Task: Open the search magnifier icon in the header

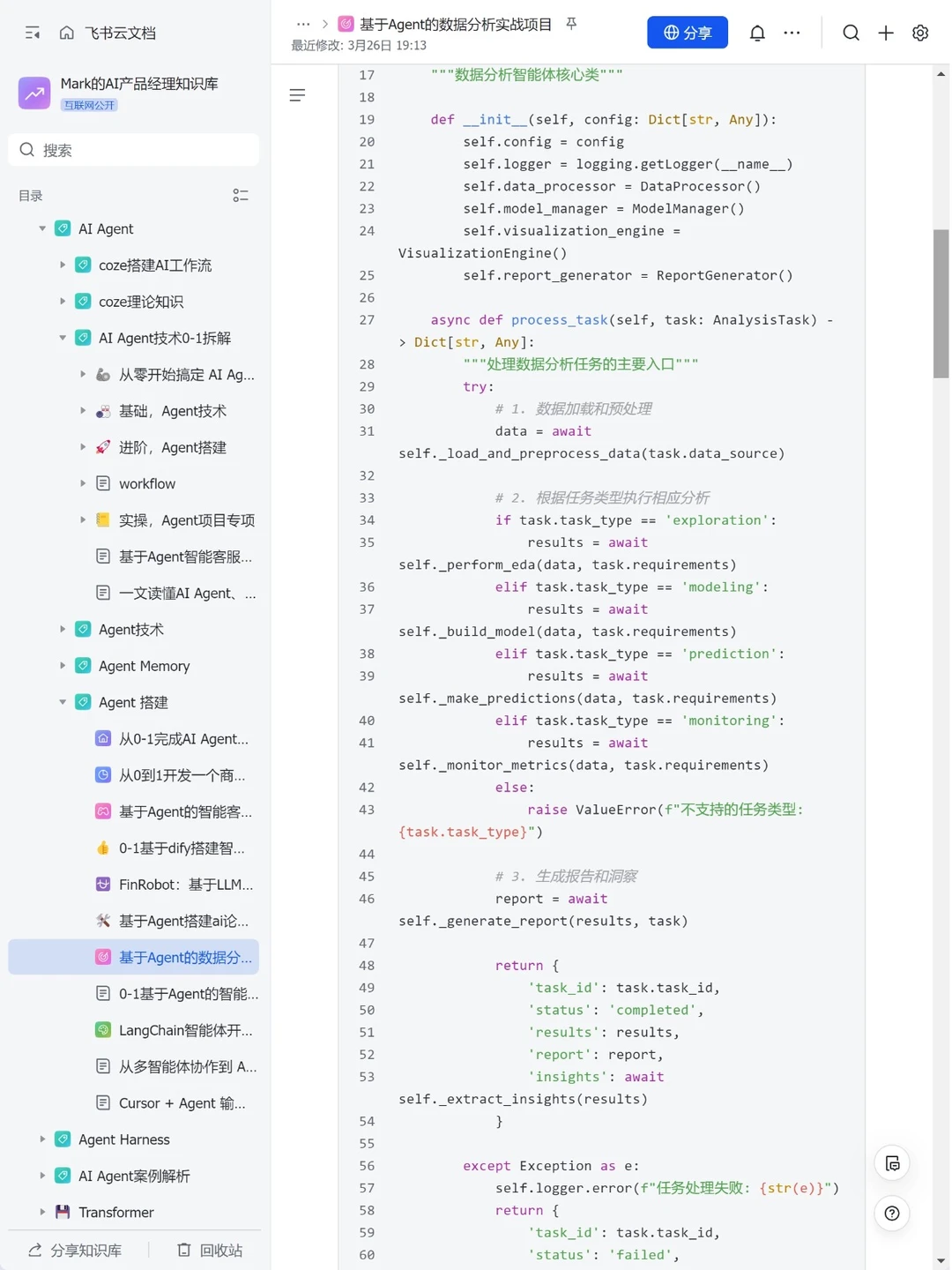Action: point(851,33)
